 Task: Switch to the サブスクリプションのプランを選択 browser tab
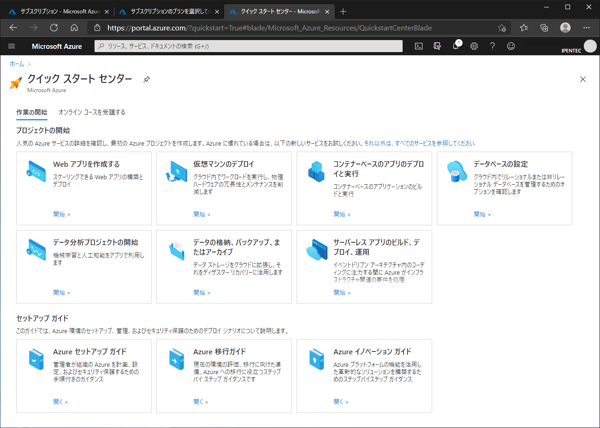click(170, 12)
